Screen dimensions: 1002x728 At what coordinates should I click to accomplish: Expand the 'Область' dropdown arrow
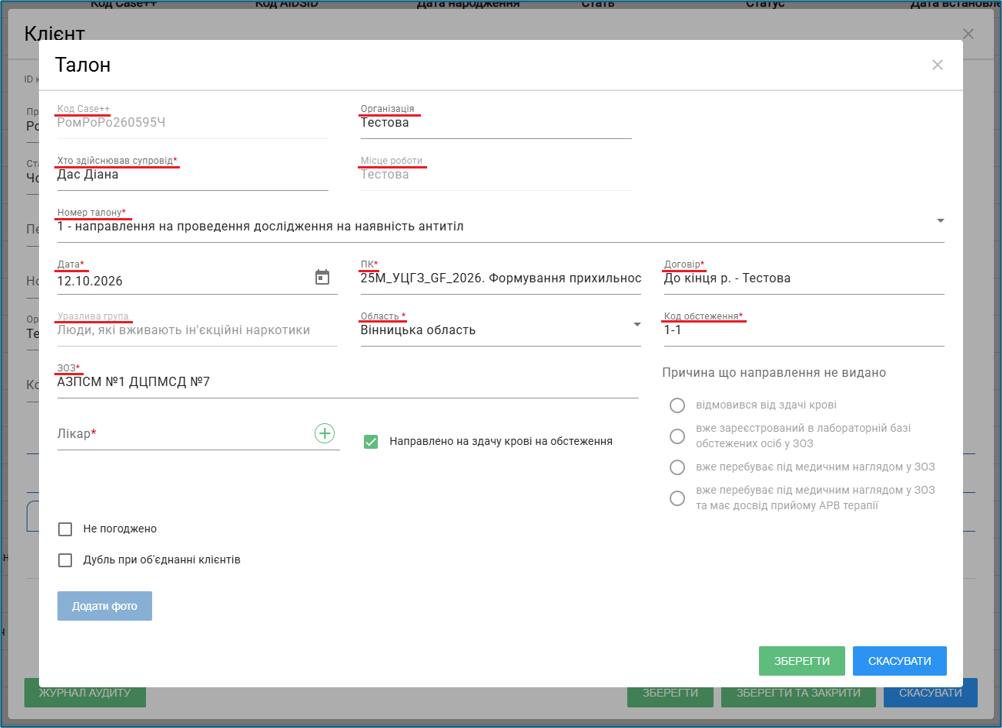(x=636, y=325)
